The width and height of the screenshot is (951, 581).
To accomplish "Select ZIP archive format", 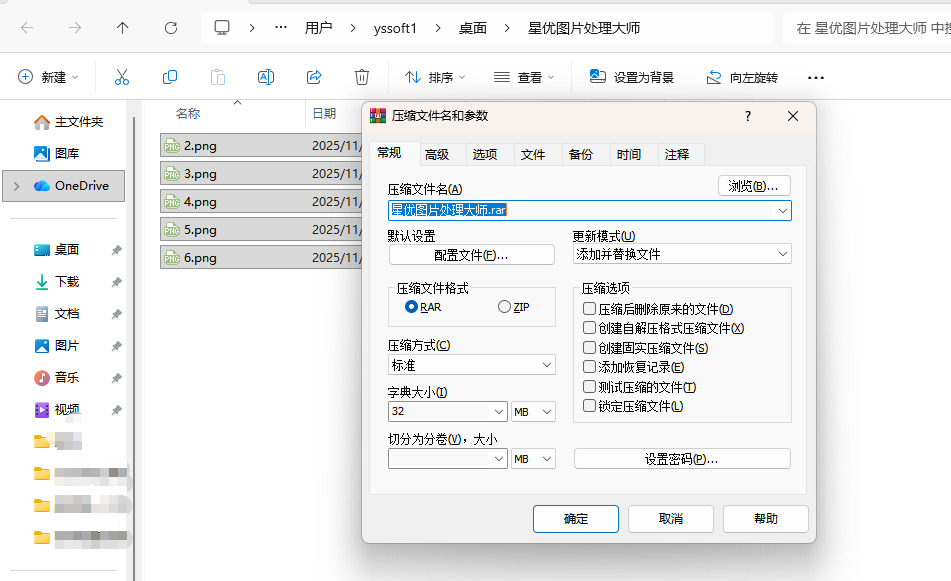I will pos(514,307).
